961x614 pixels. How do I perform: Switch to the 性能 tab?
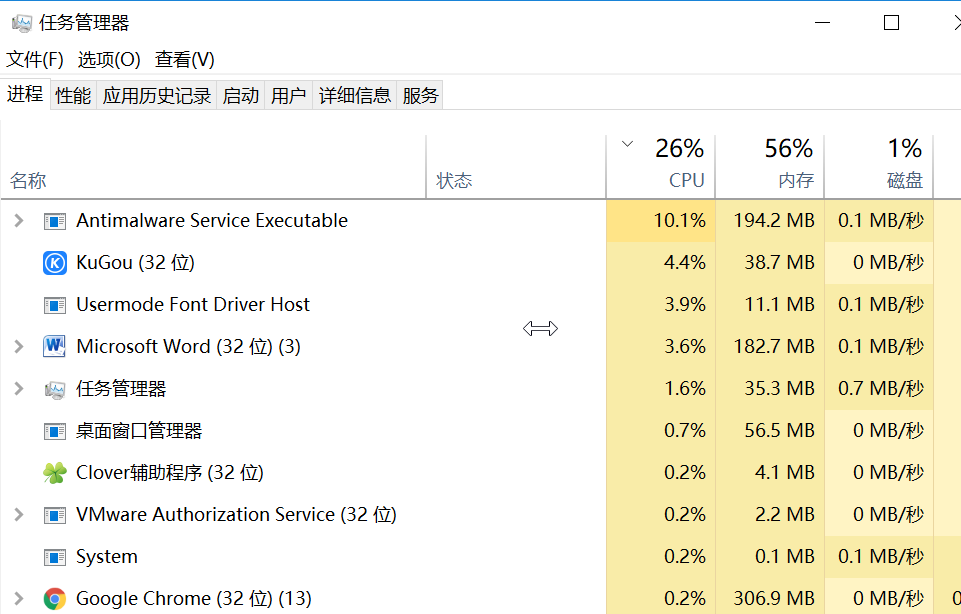point(73,96)
